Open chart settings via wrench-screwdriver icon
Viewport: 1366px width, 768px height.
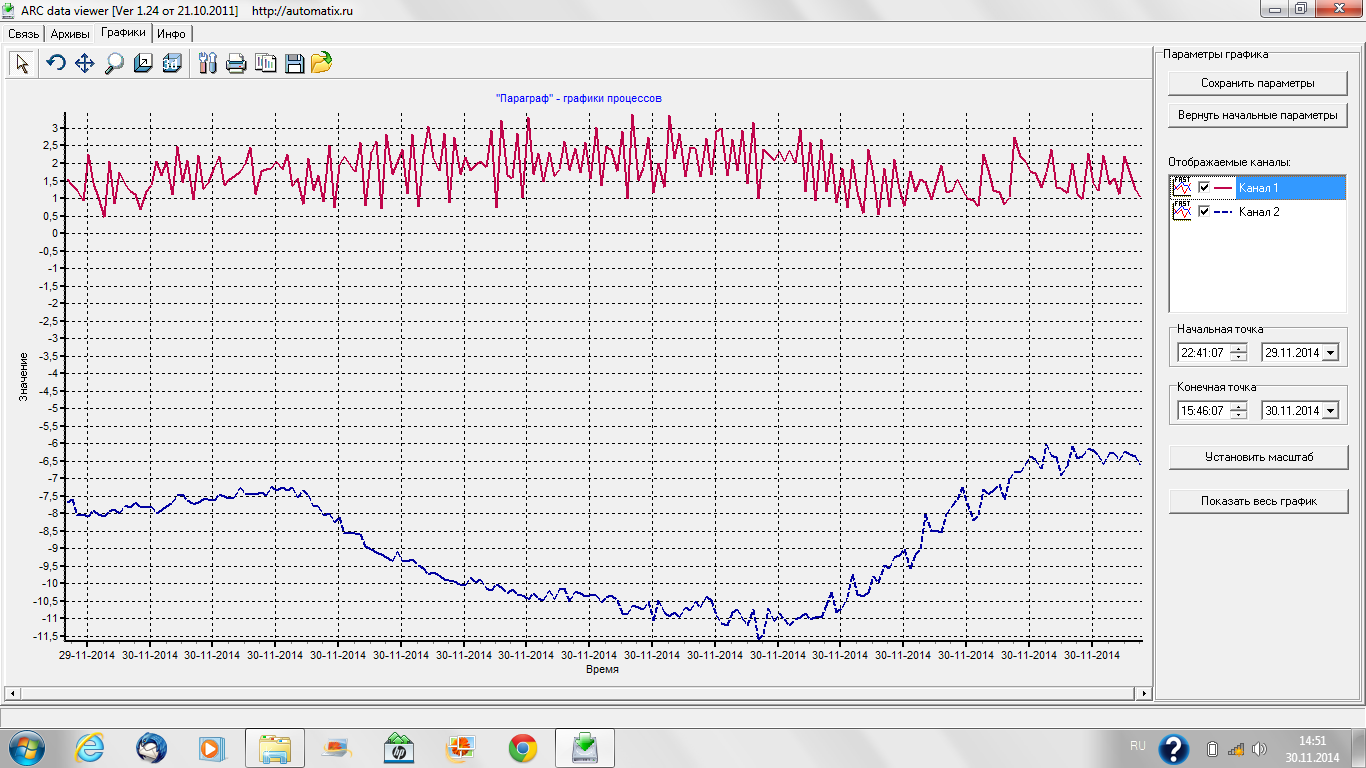coord(207,63)
